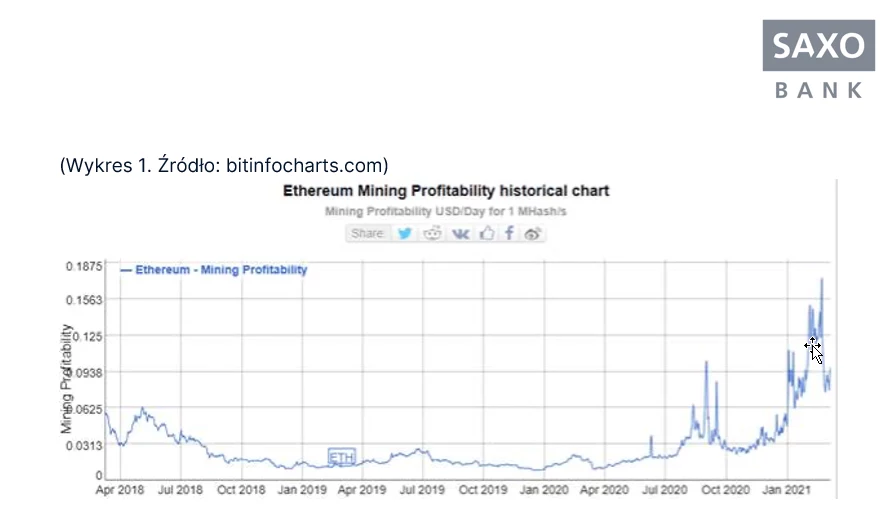The height and width of the screenshot is (514, 894).
Task: Open the Saxo Bank logo
Action: click(x=819, y=60)
